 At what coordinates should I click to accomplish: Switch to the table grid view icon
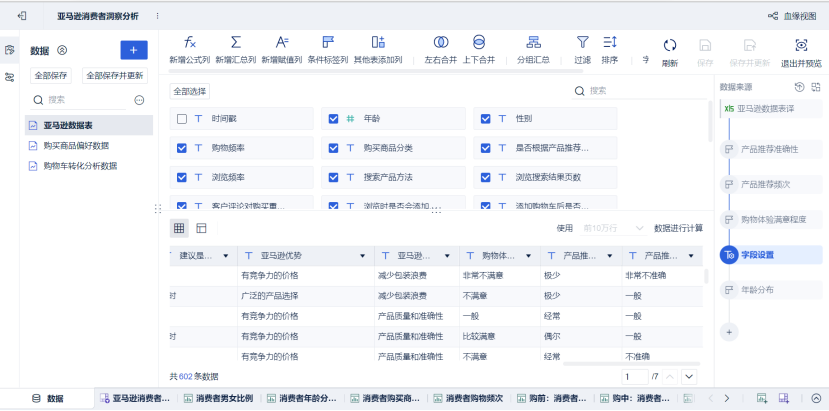click(179, 228)
